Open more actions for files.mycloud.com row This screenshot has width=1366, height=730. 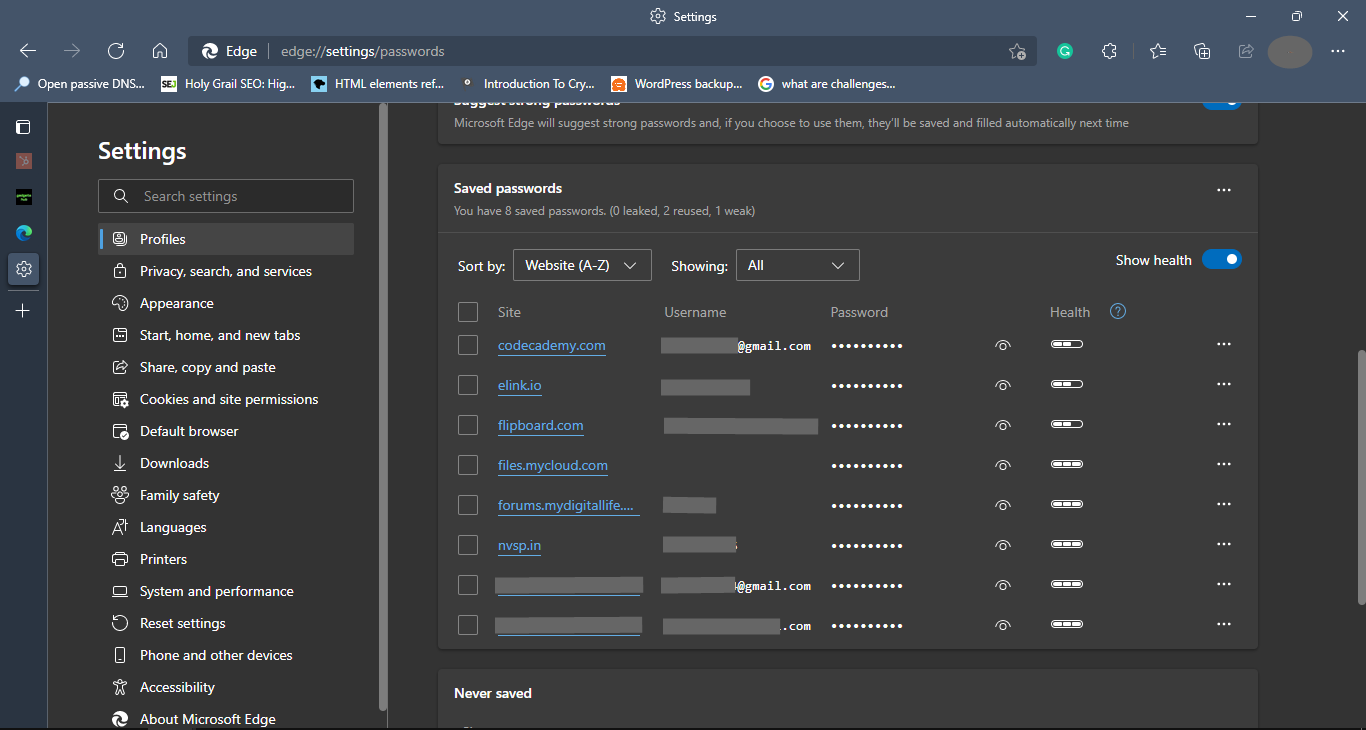[x=1223, y=464]
